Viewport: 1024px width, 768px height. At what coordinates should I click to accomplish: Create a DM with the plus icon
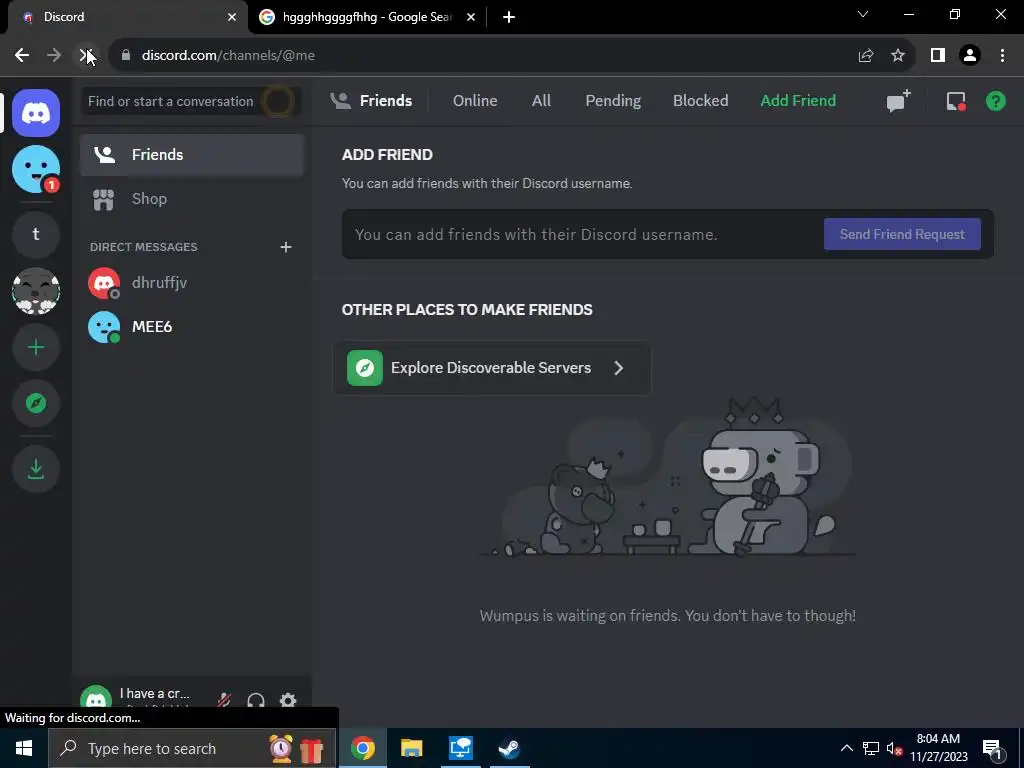[x=285, y=247]
